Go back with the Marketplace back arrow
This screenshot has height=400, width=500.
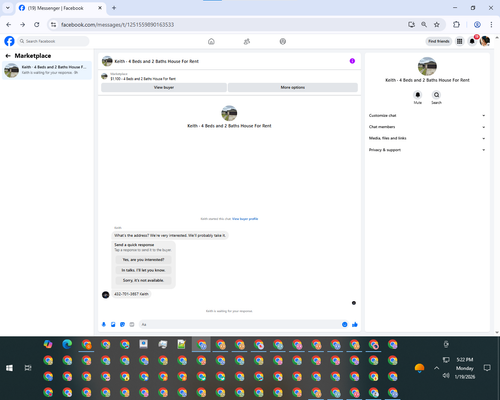pyautogui.click(x=8, y=56)
